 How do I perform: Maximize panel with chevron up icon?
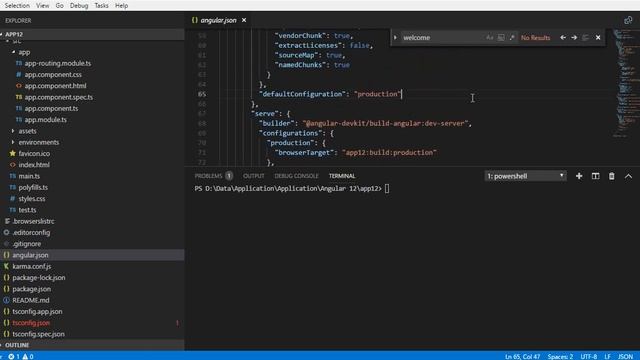(628, 176)
